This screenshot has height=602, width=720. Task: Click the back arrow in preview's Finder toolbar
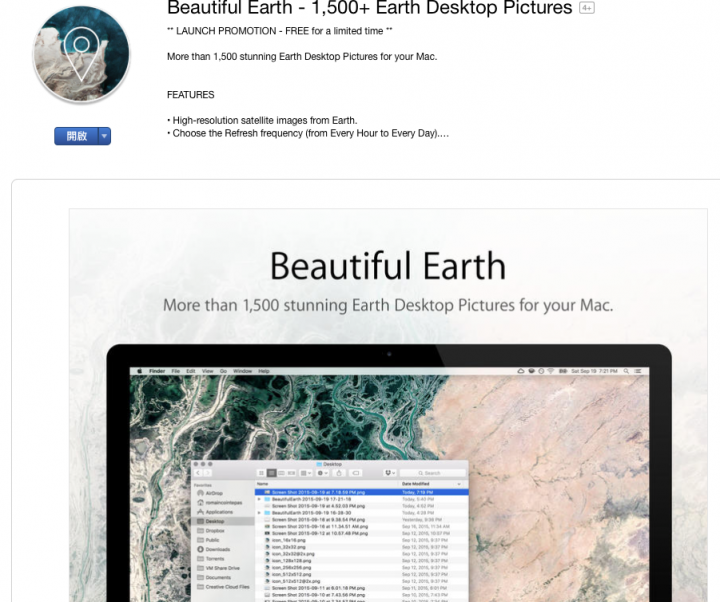point(198,473)
